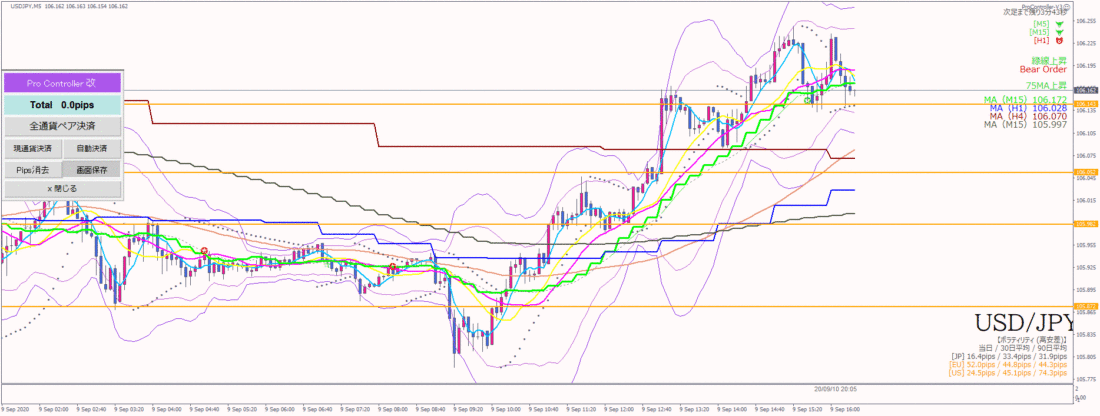Click the Total 0.0pips display
Image resolution: width=1100 pixels, height=416 pixels.
click(63, 105)
